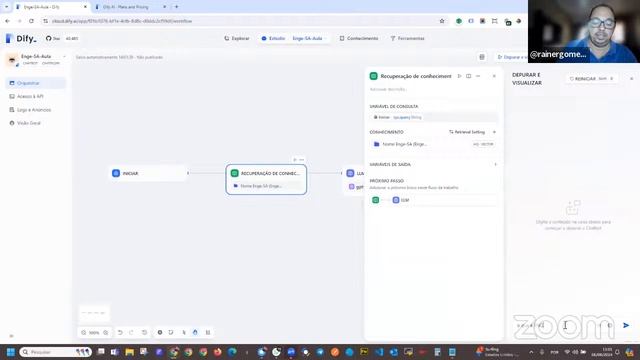Open Retrieval Setting

pyautogui.click(x=467, y=132)
